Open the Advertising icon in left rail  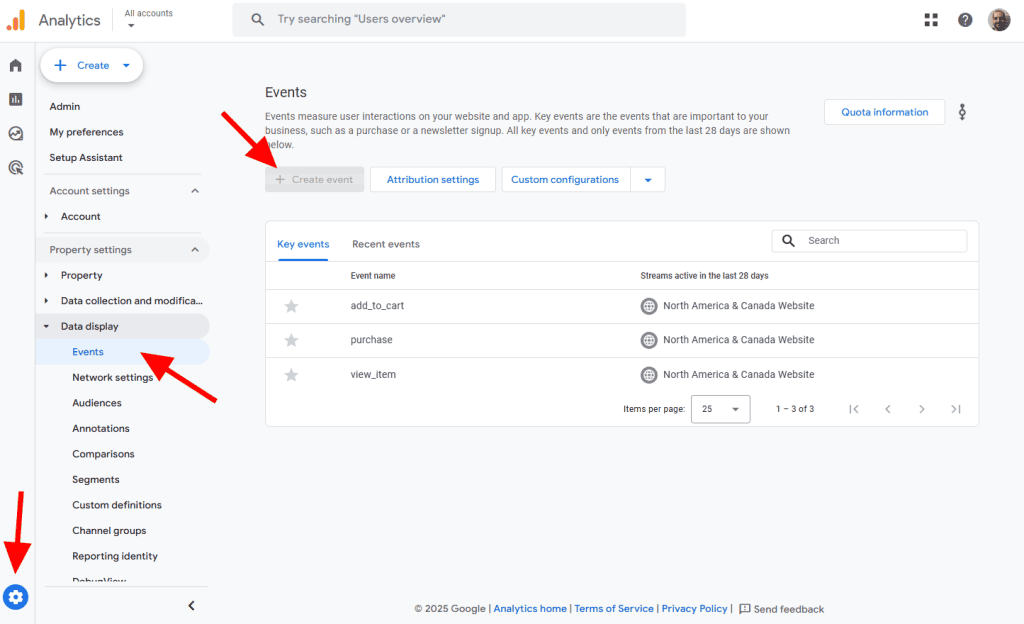(x=16, y=167)
